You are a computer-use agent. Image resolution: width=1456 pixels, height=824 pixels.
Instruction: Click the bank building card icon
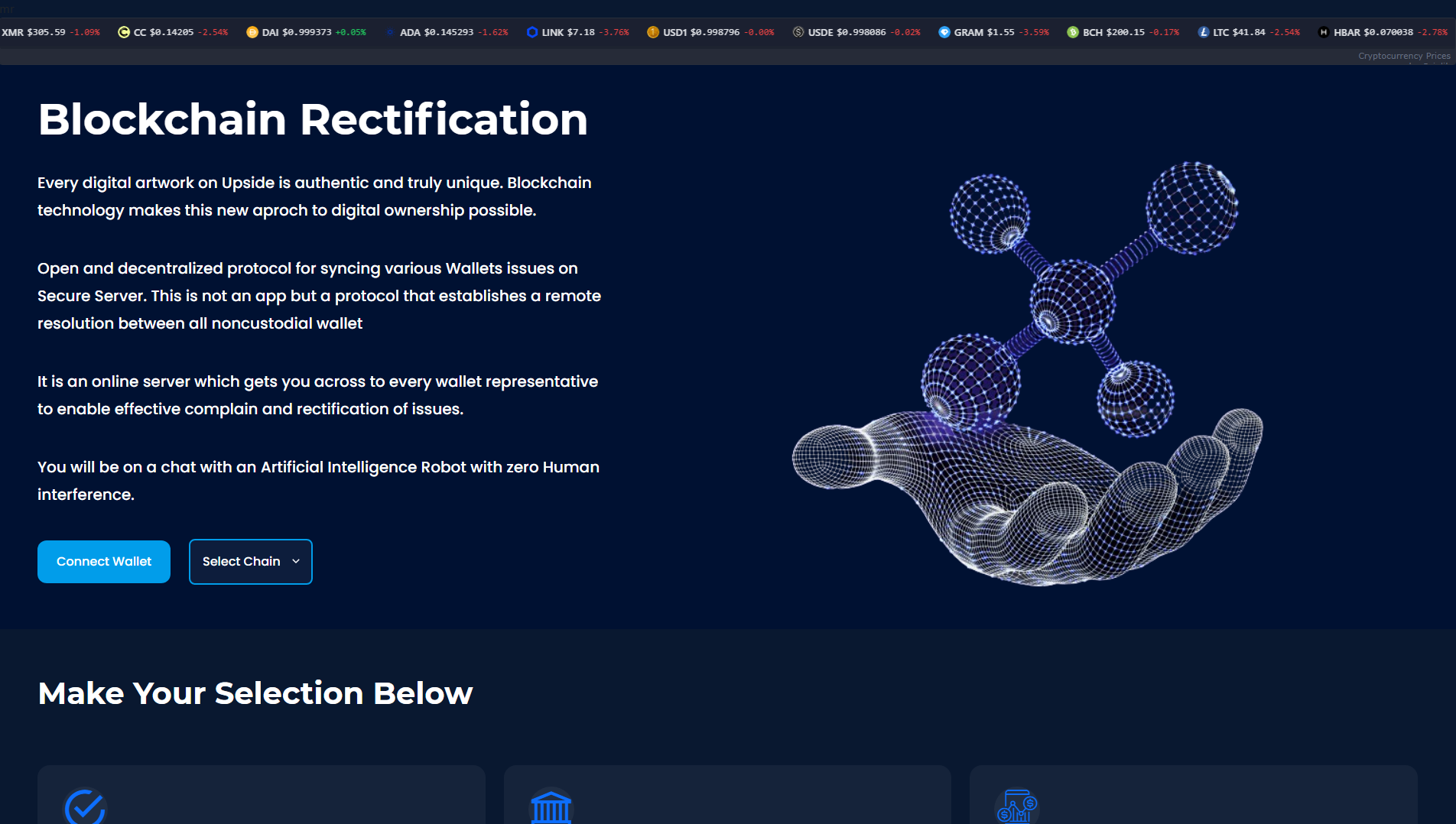pos(551,806)
